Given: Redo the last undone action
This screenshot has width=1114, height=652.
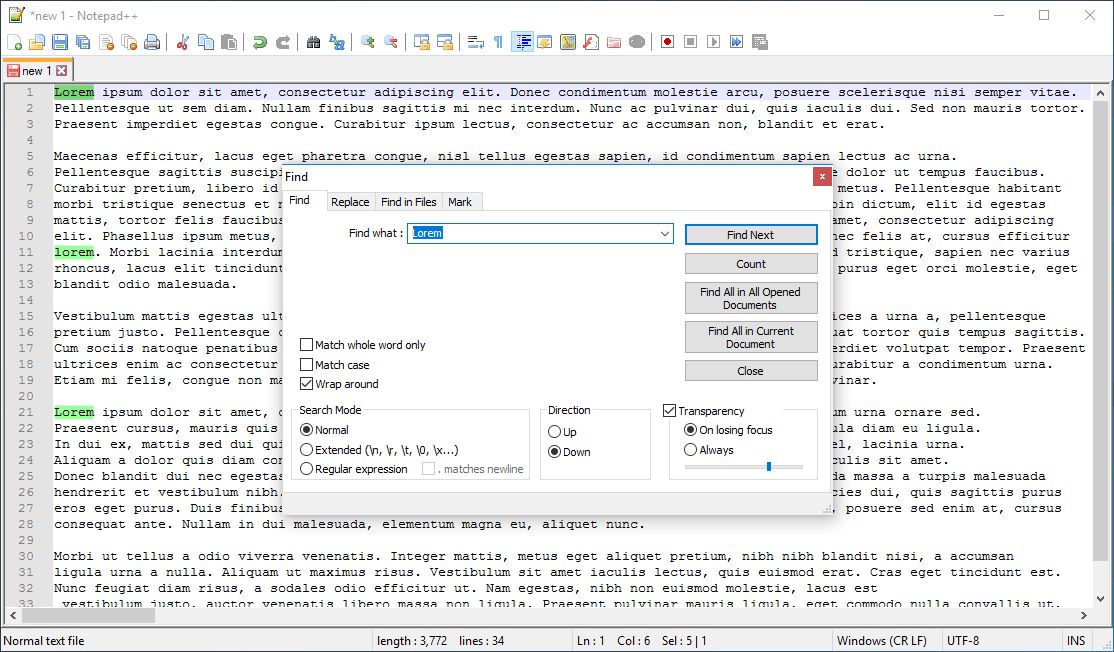Looking at the screenshot, I should (x=283, y=43).
